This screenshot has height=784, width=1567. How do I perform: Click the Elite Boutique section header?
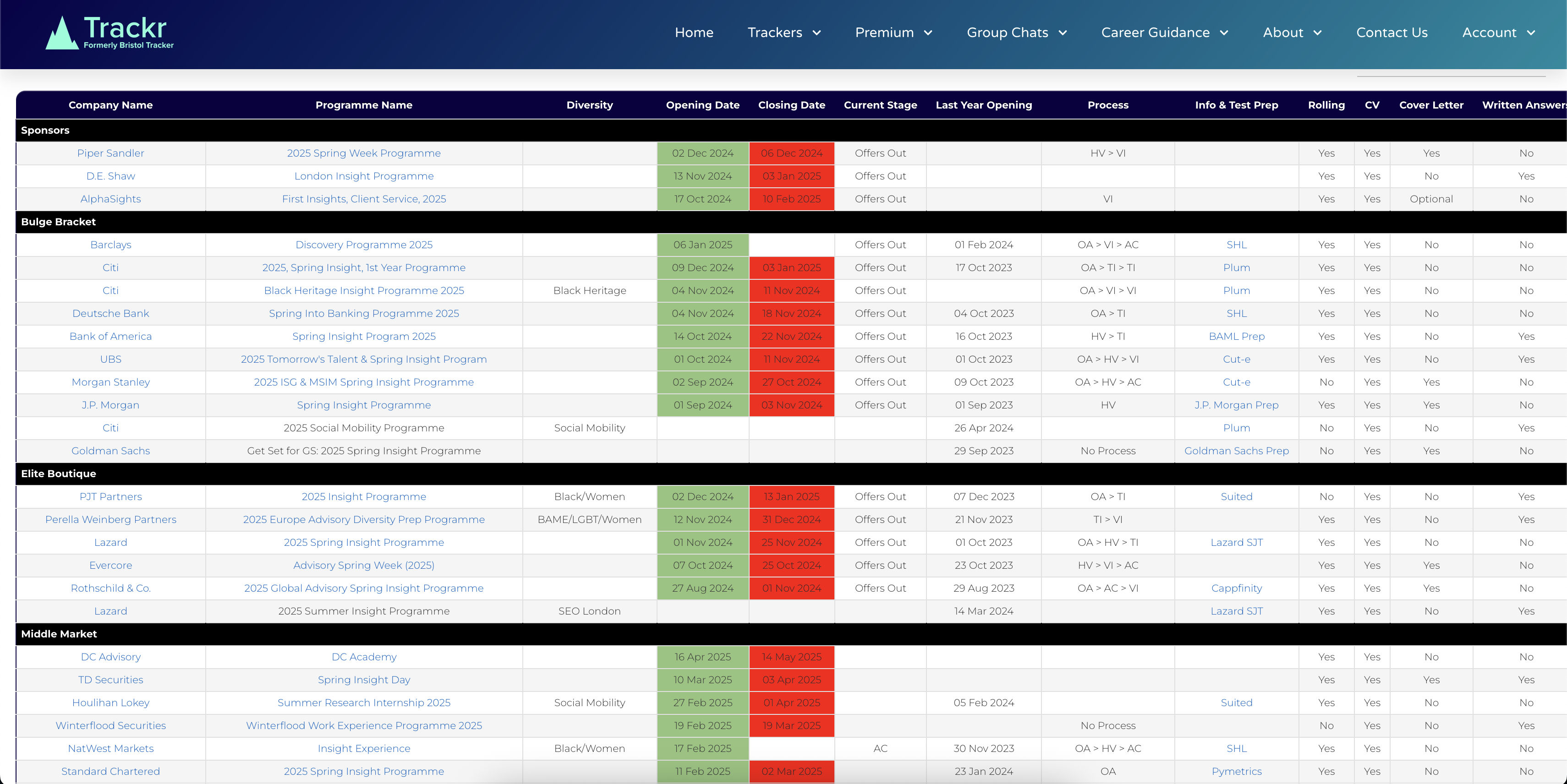coord(58,474)
